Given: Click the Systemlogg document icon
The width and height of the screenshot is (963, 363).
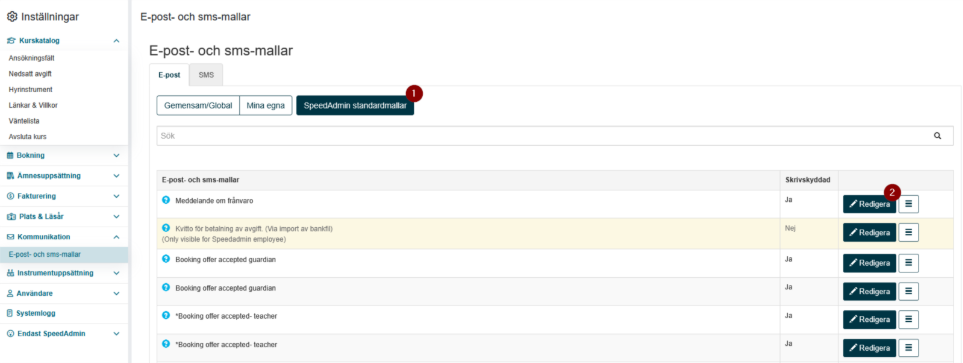Looking at the screenshot, I should [x=10, y=313].
